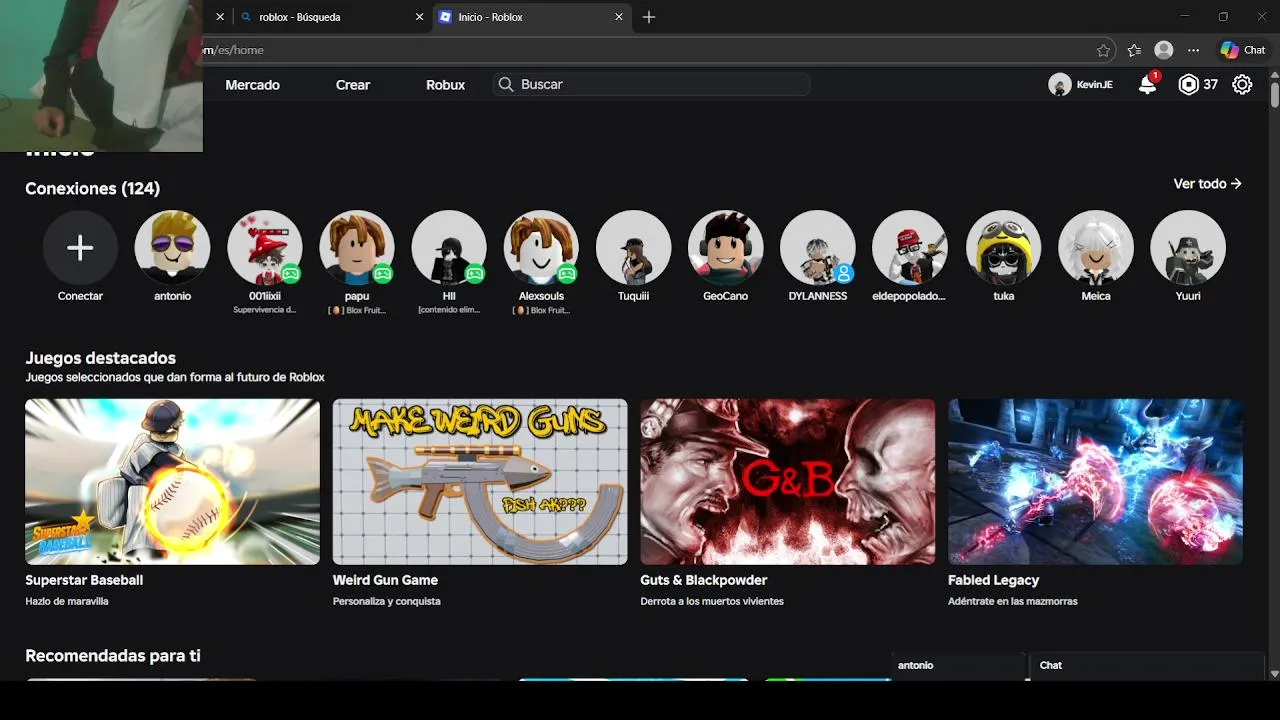Open the Mercado menu
The image size is (1280, 720).
click(x=252, y=85)
